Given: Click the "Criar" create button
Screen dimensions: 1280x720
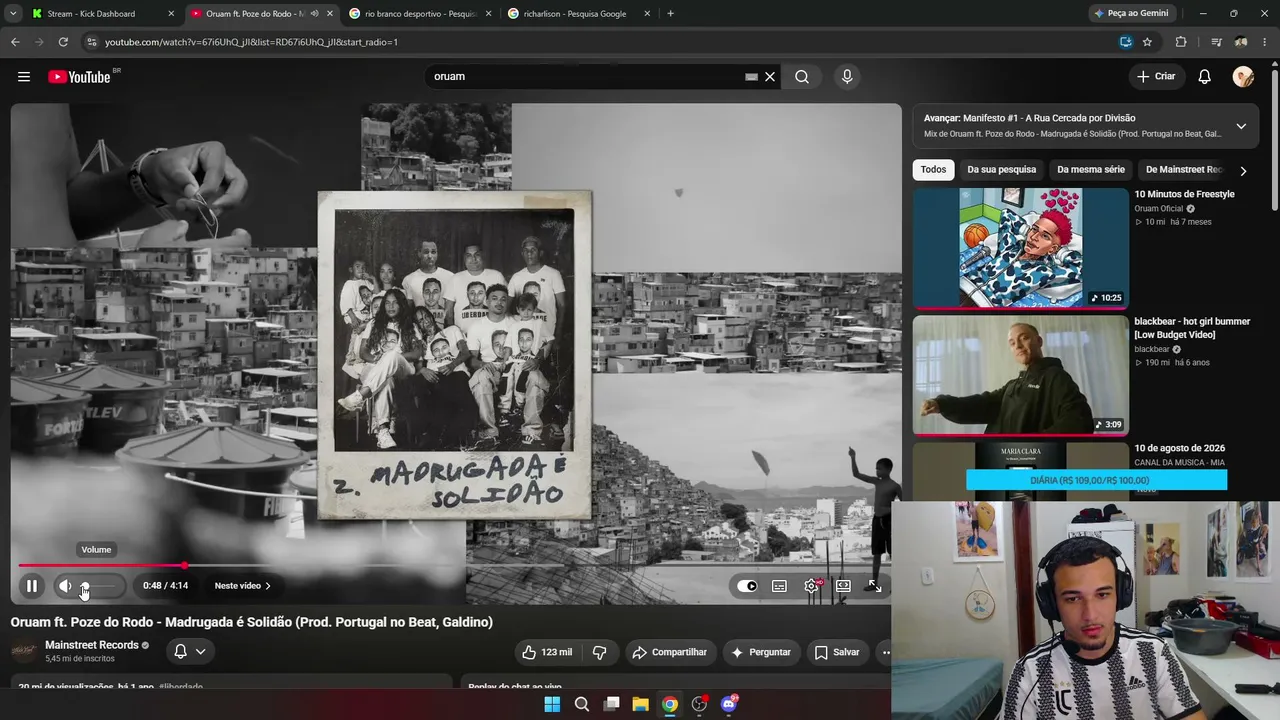Looking at the screenshot, I should pos(1157,77).
